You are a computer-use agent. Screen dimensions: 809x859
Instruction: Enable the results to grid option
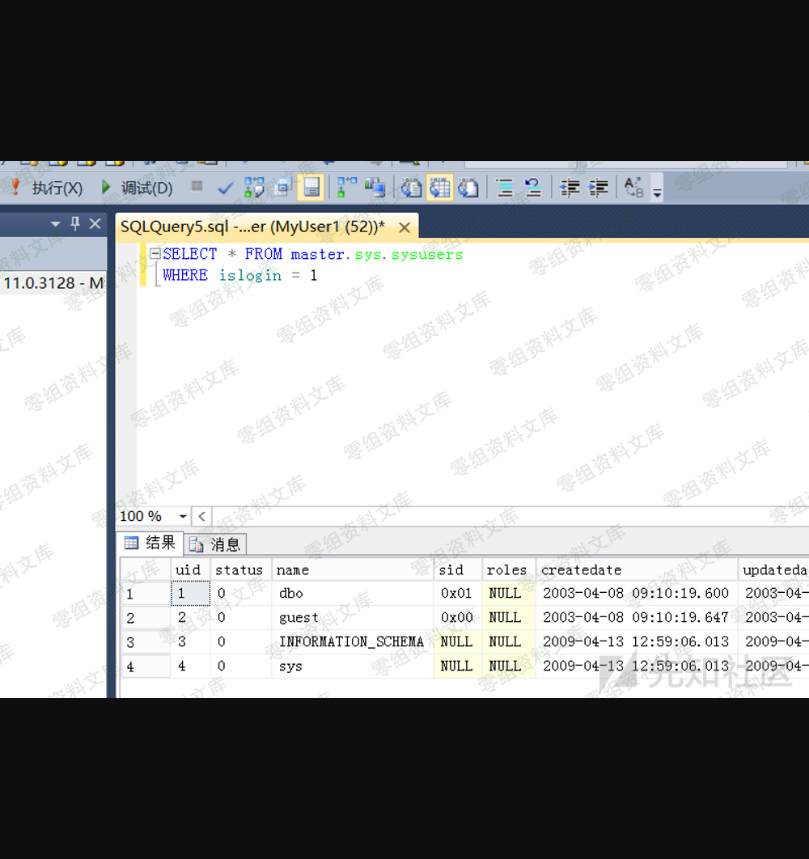(x=440, y=188)
